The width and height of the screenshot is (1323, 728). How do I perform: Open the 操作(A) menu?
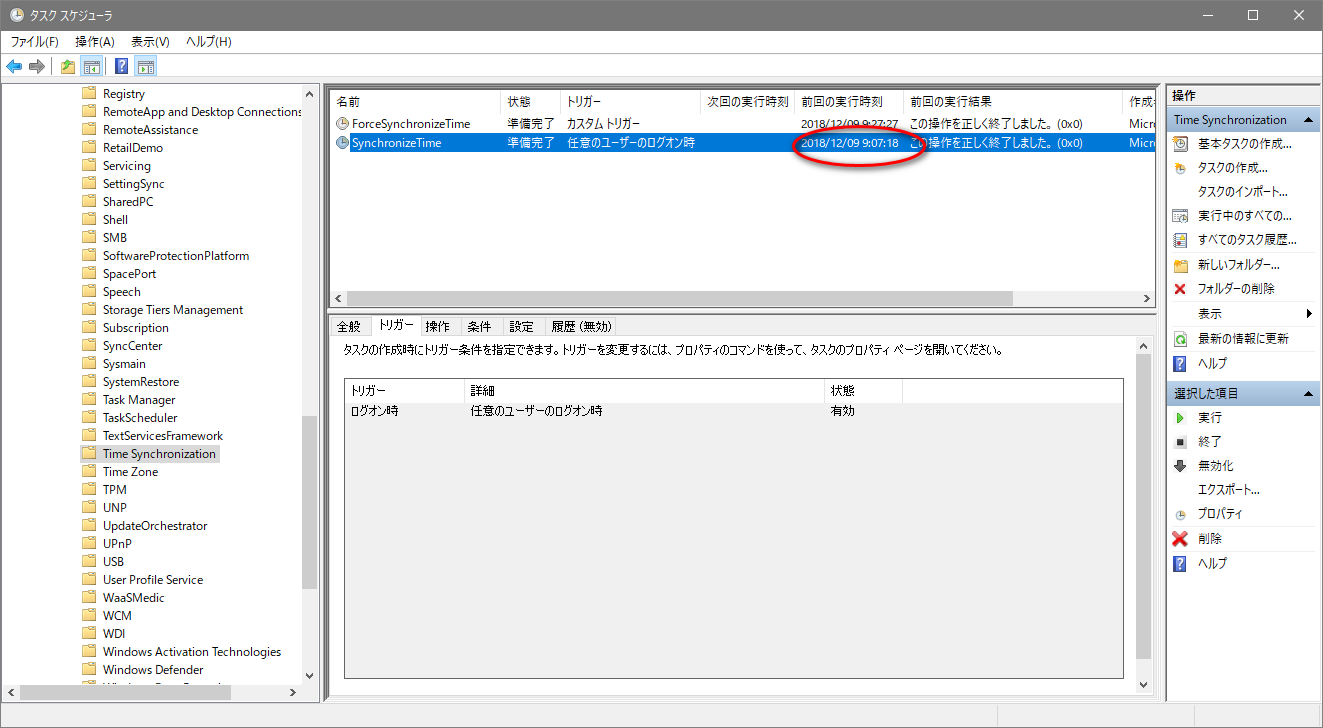click(95, 42)
